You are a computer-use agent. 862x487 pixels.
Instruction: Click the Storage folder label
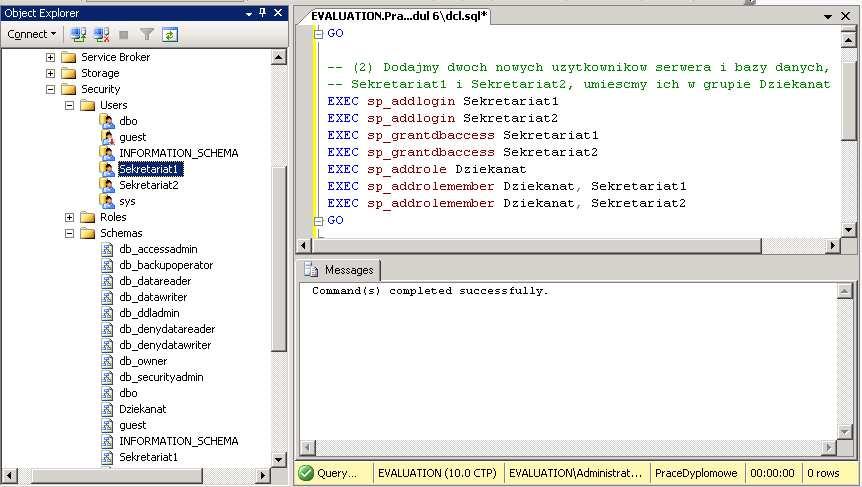point(100,73)
